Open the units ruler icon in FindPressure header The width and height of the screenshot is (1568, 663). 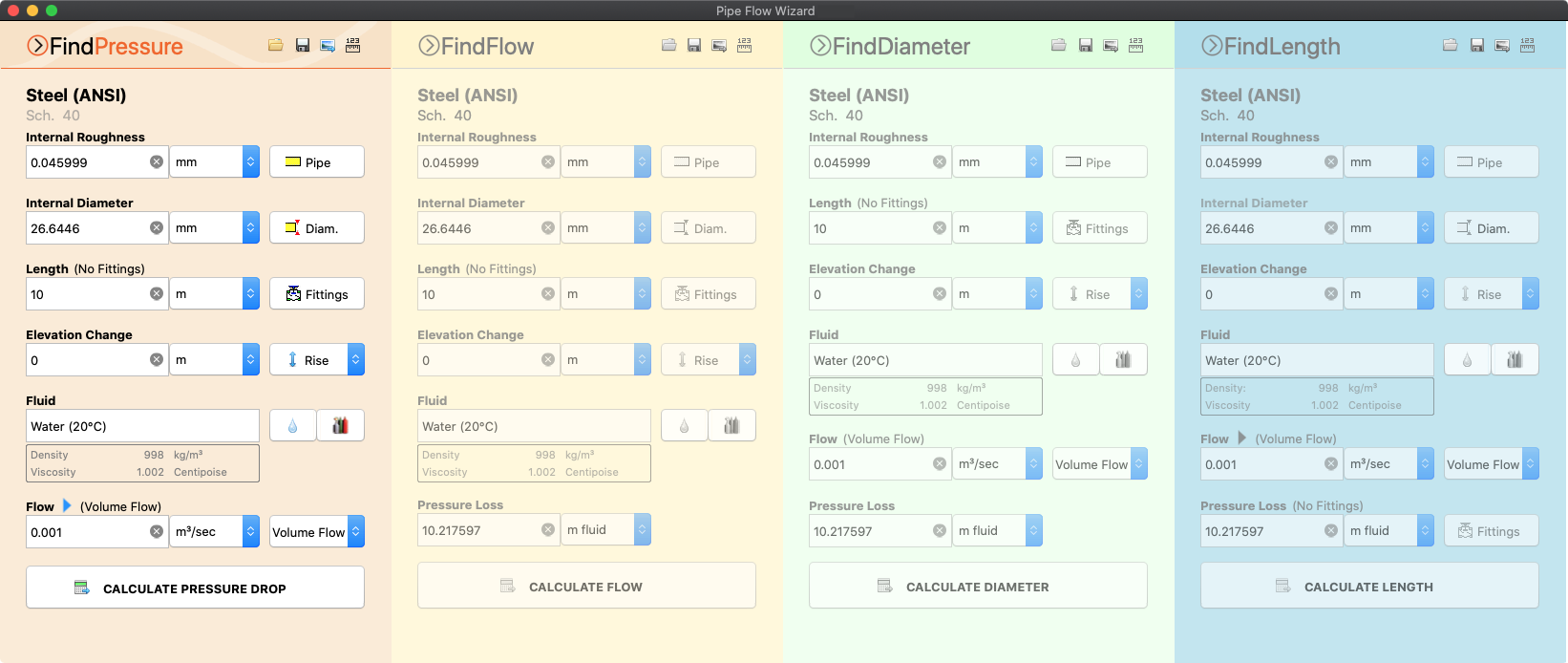(352, 45)
